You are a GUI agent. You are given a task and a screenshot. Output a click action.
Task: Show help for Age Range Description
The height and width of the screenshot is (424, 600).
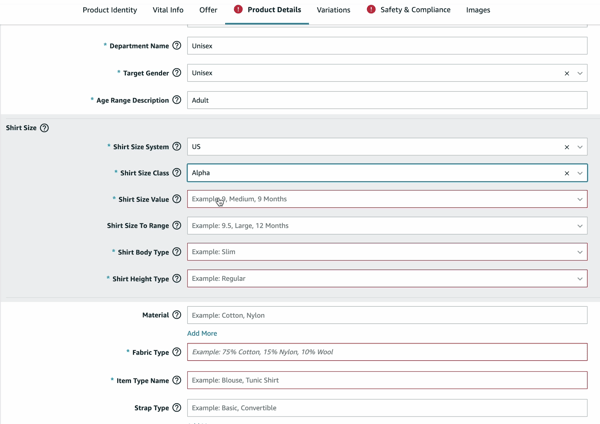point(176,100)
